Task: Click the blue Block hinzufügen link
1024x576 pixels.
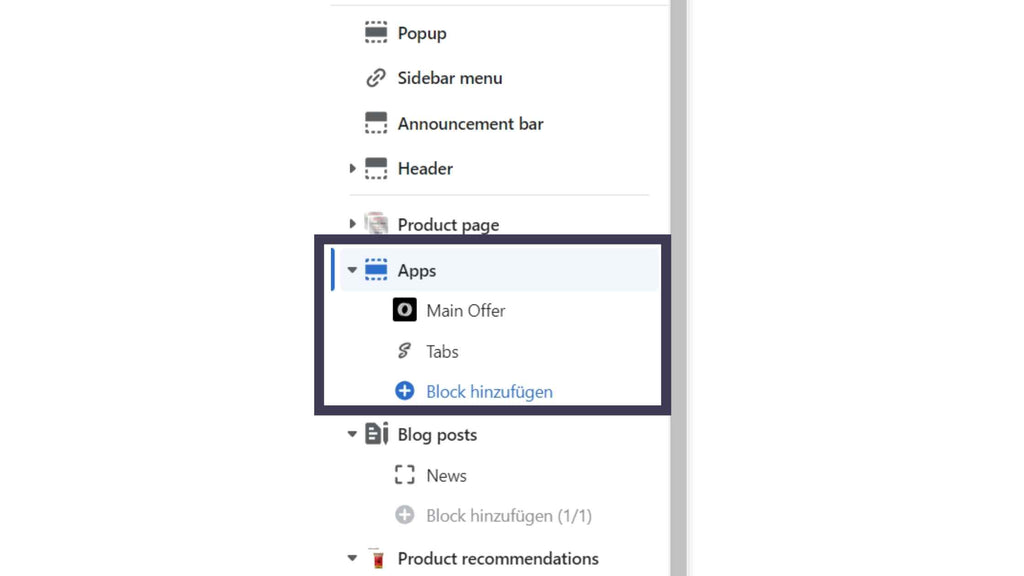Action: point(489,392)
